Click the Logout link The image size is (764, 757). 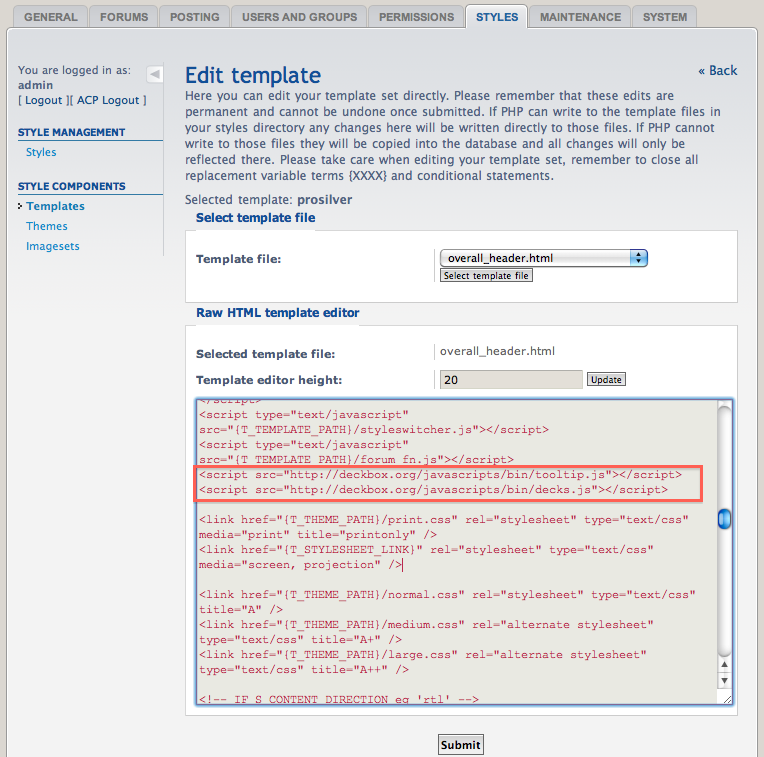[x=43, y=100]
